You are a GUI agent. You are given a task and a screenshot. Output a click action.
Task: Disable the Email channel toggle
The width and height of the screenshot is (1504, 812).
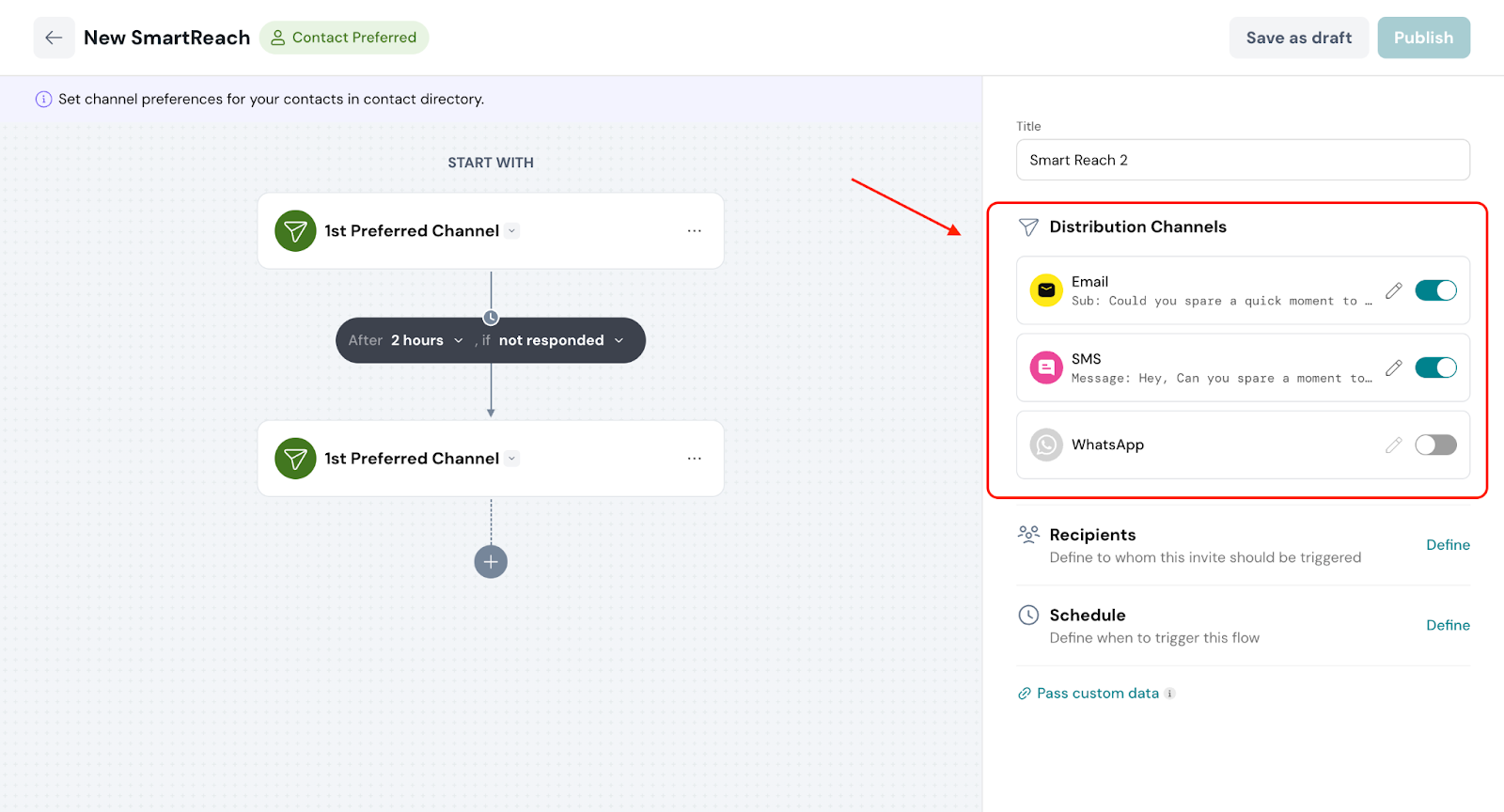coord(1435,290)
